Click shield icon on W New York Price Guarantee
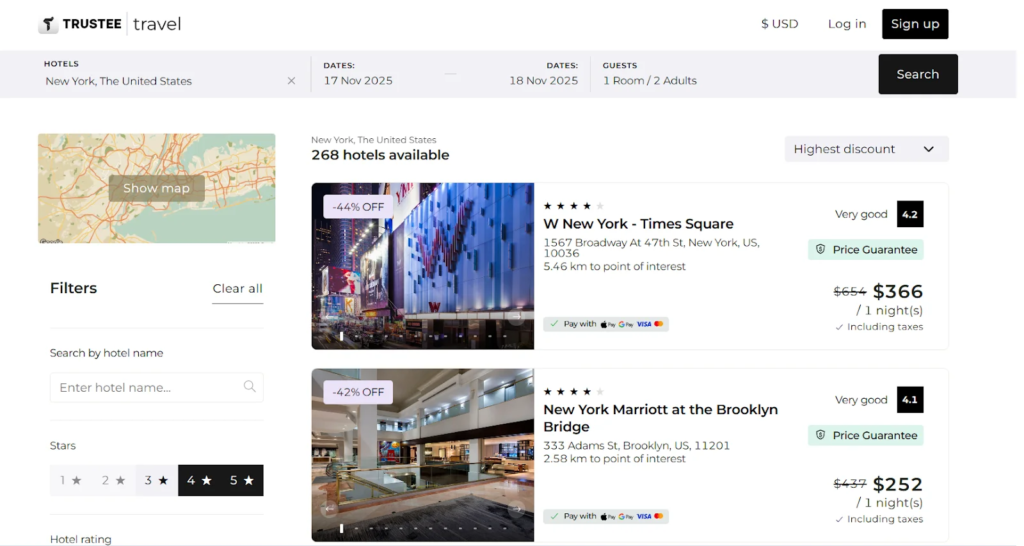This screenshot has height=546, width=1024. coord(821,250)
